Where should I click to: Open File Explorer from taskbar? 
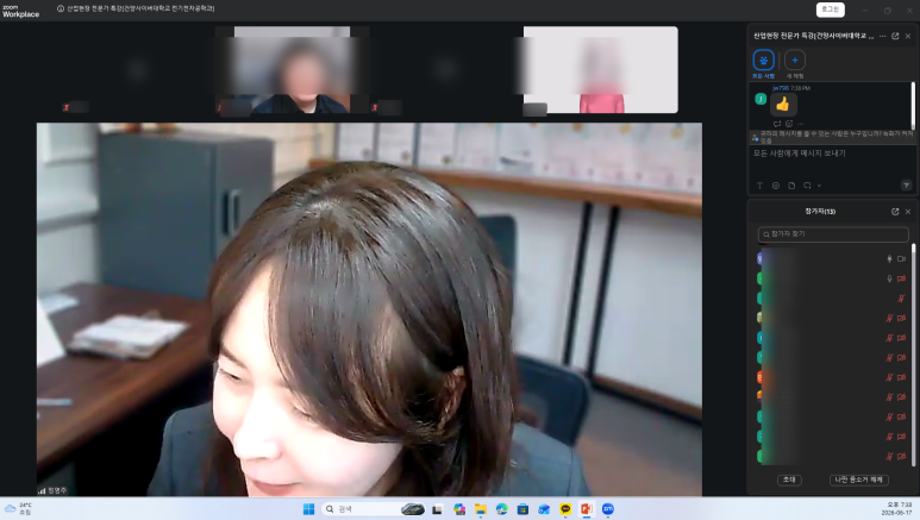coord(481,509)
